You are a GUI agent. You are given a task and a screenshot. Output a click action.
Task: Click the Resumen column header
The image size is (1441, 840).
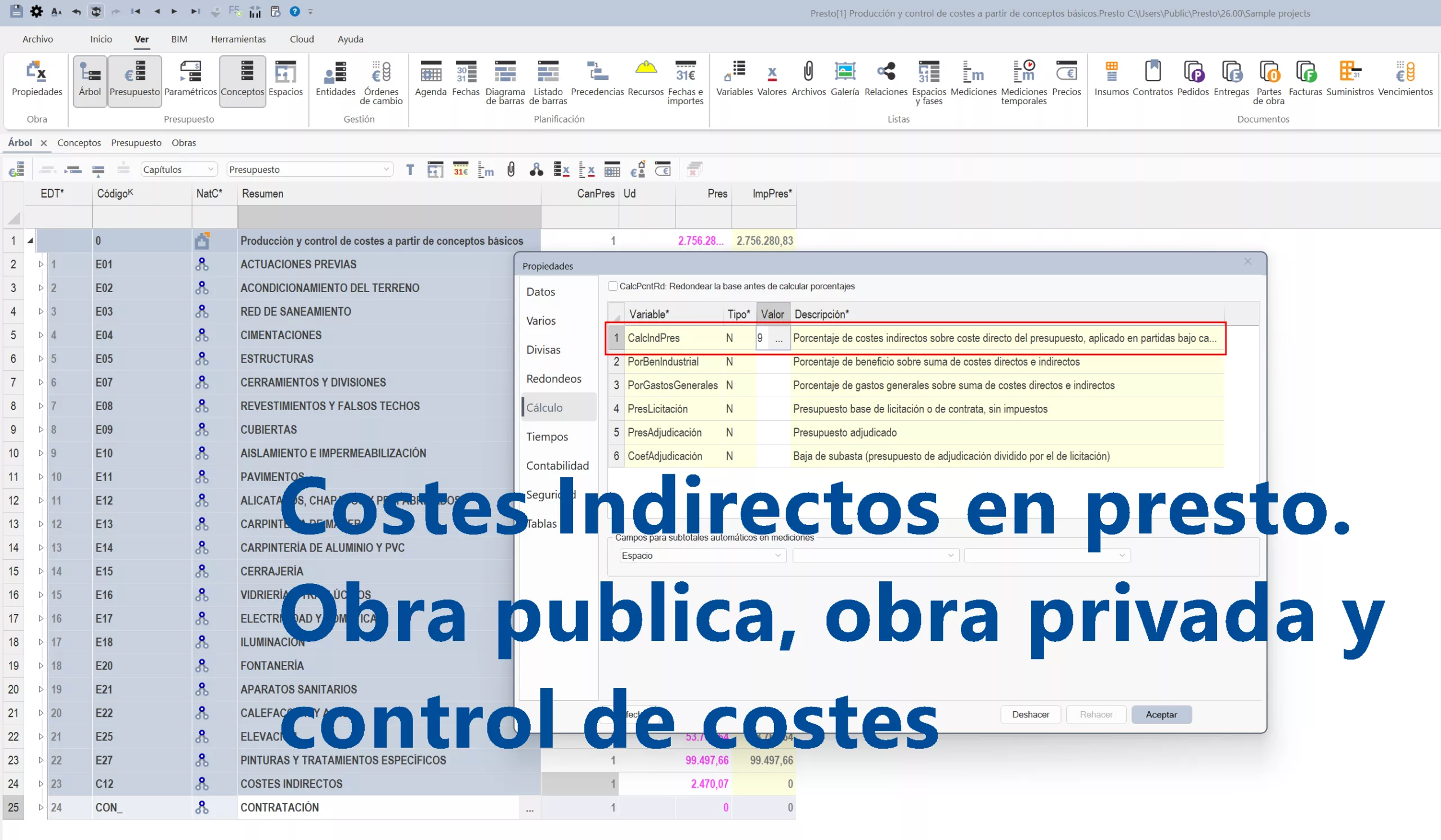click(x=389, y=194)
